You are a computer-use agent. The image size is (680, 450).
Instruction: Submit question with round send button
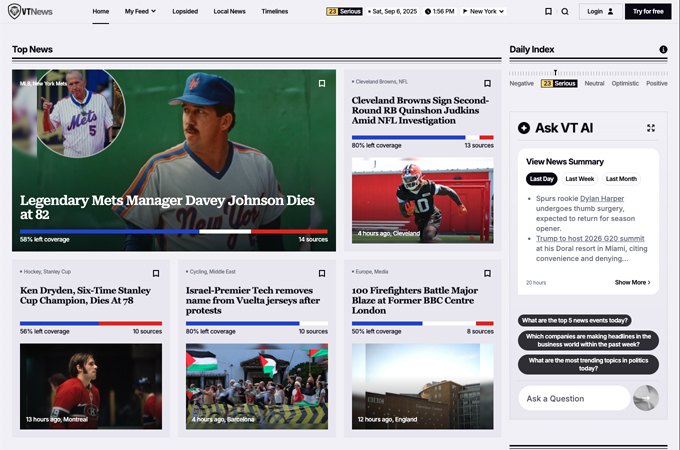[646, 398]
